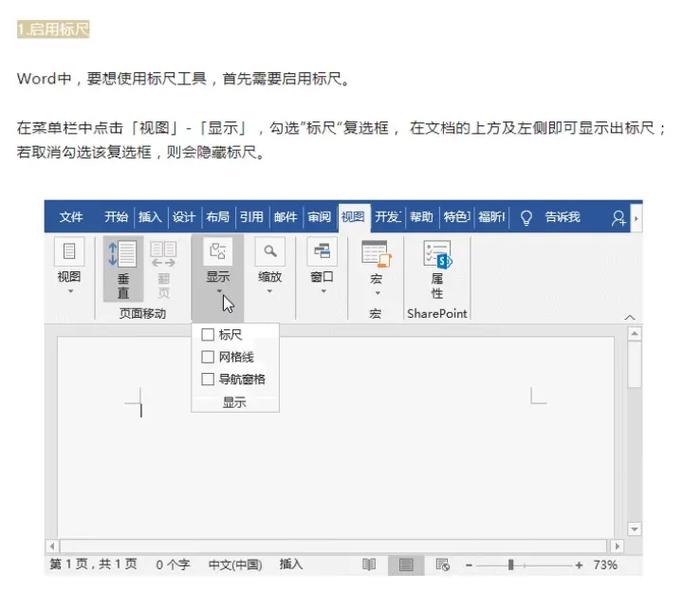This screenshot has width=683, height=593.
Task: Enable the 标尺 ruler checkbox
Action: pyautogui.click(x=208, y=335)
